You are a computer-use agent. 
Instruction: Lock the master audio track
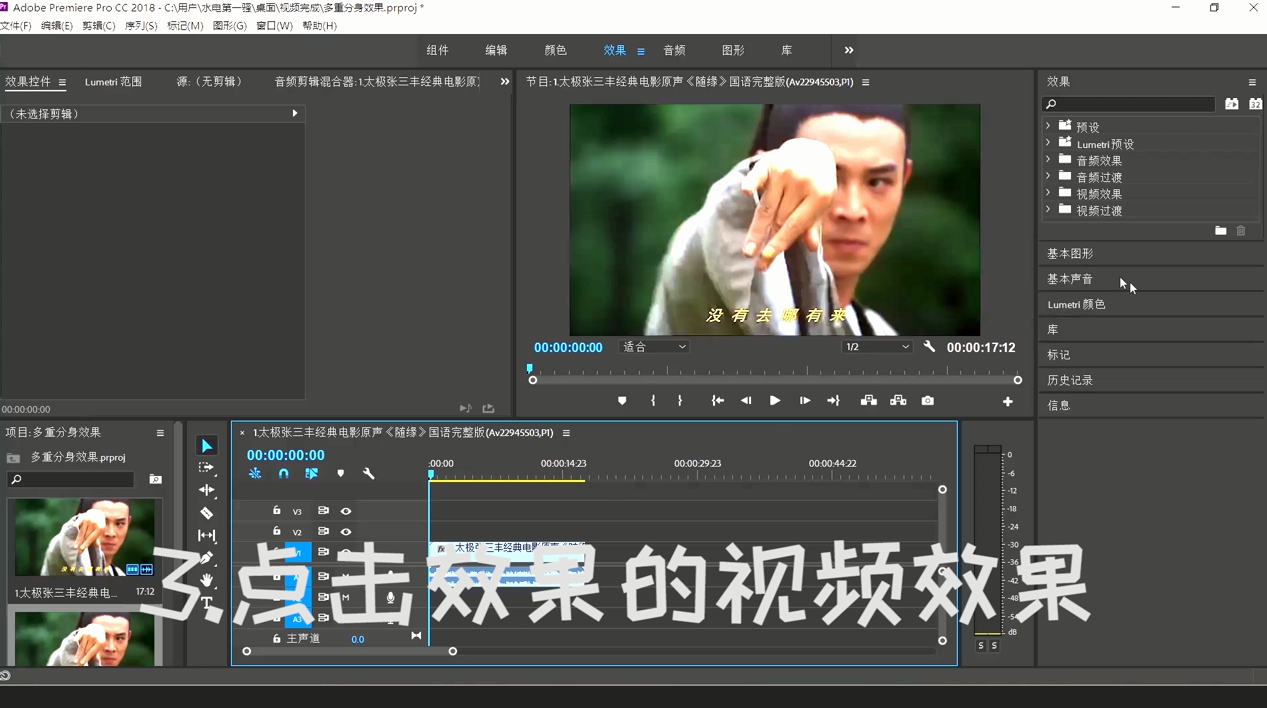(x=277, y=638)
